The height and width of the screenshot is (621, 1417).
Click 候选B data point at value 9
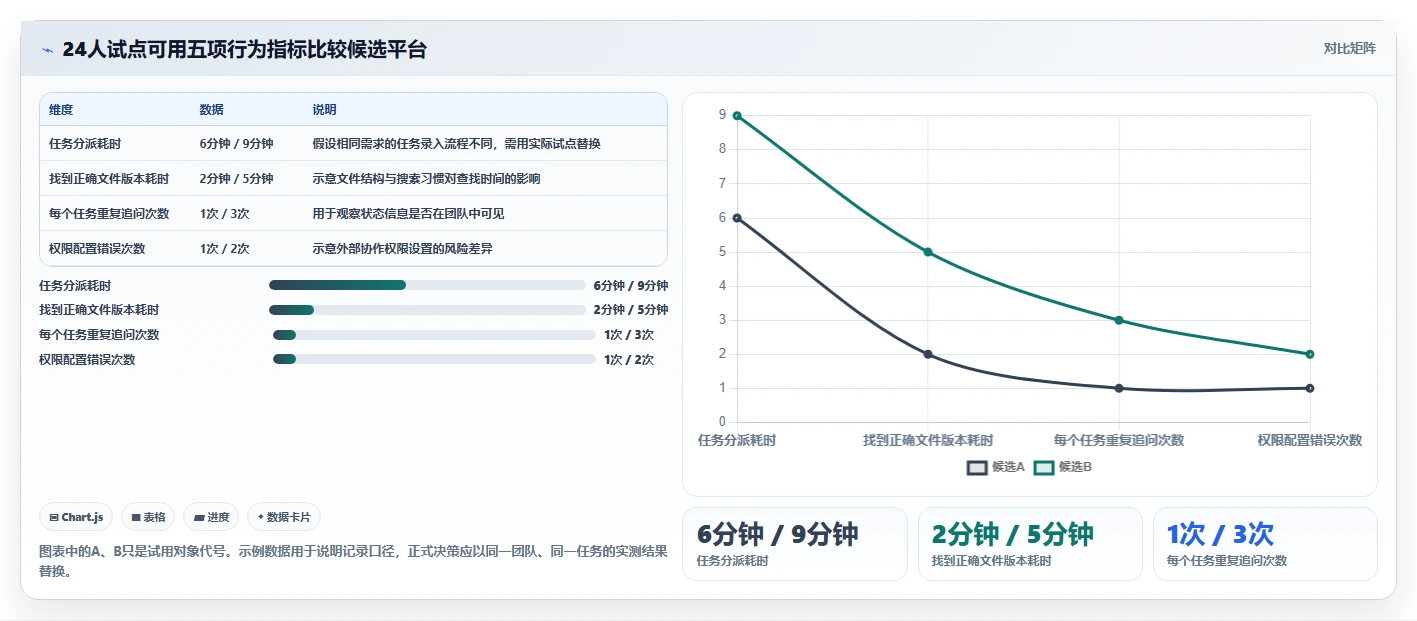click(737, 116)
